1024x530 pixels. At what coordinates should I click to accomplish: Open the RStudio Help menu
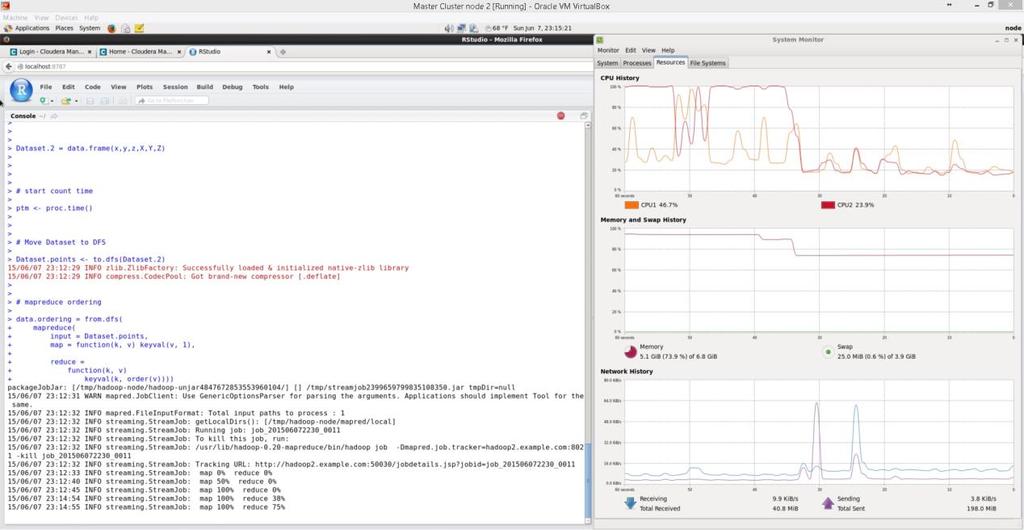click(286, 87)
